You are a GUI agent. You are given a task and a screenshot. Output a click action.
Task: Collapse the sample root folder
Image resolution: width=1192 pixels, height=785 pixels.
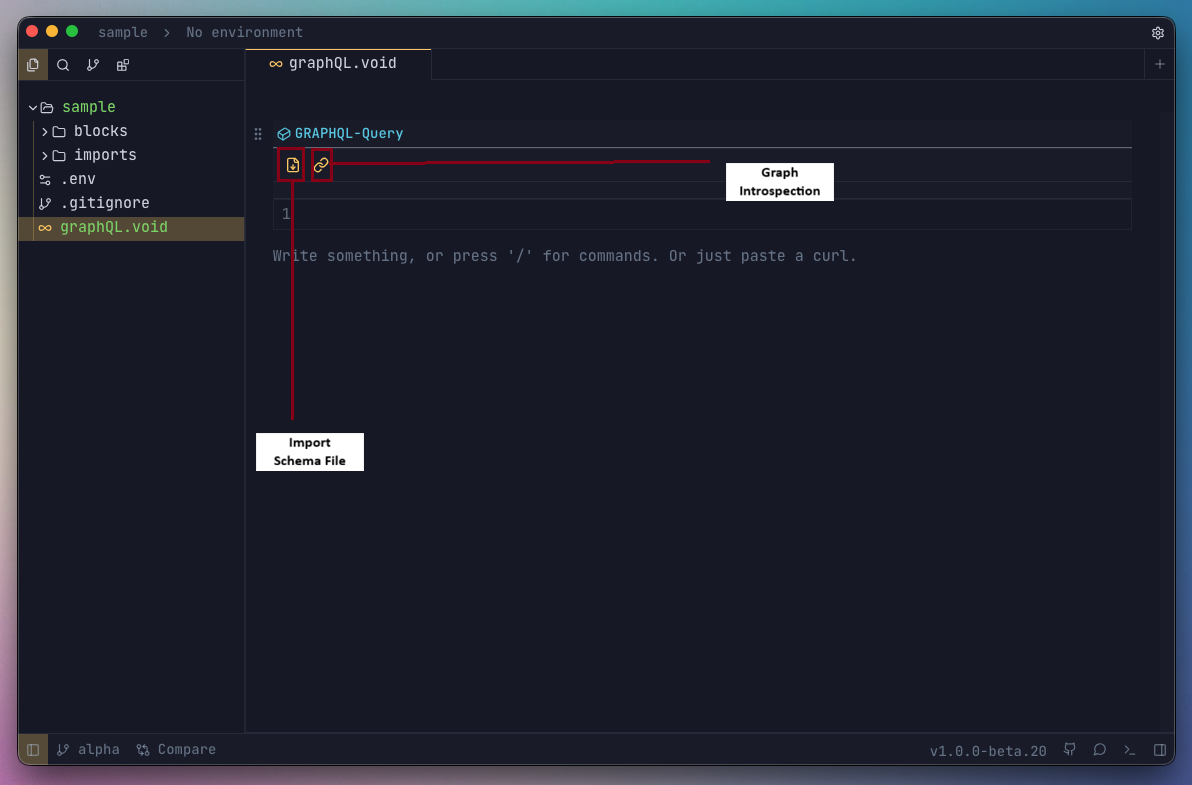pyautogui.click(x=33, y=107)
